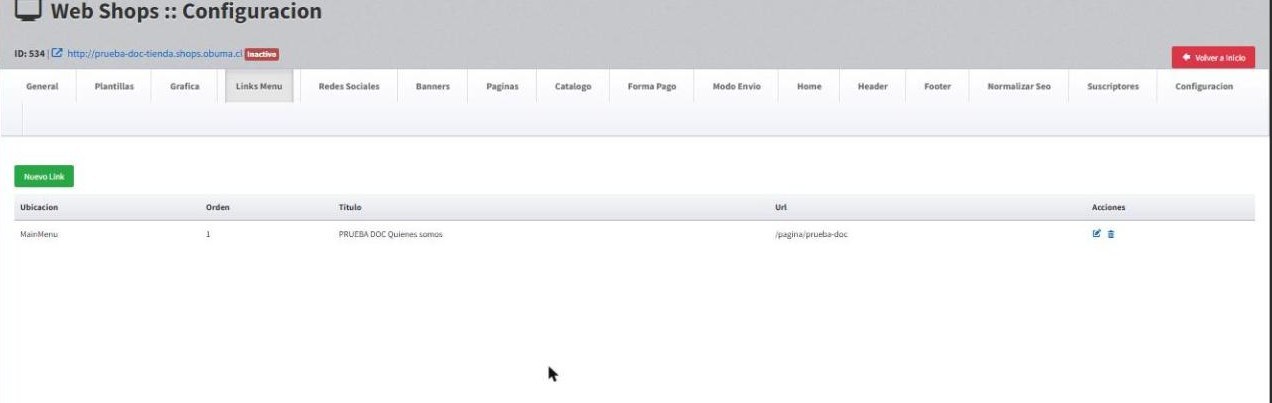The height and width of the screenshot is (403, 1272).
Task: Click the Url column header
Action: coord(780,207)
